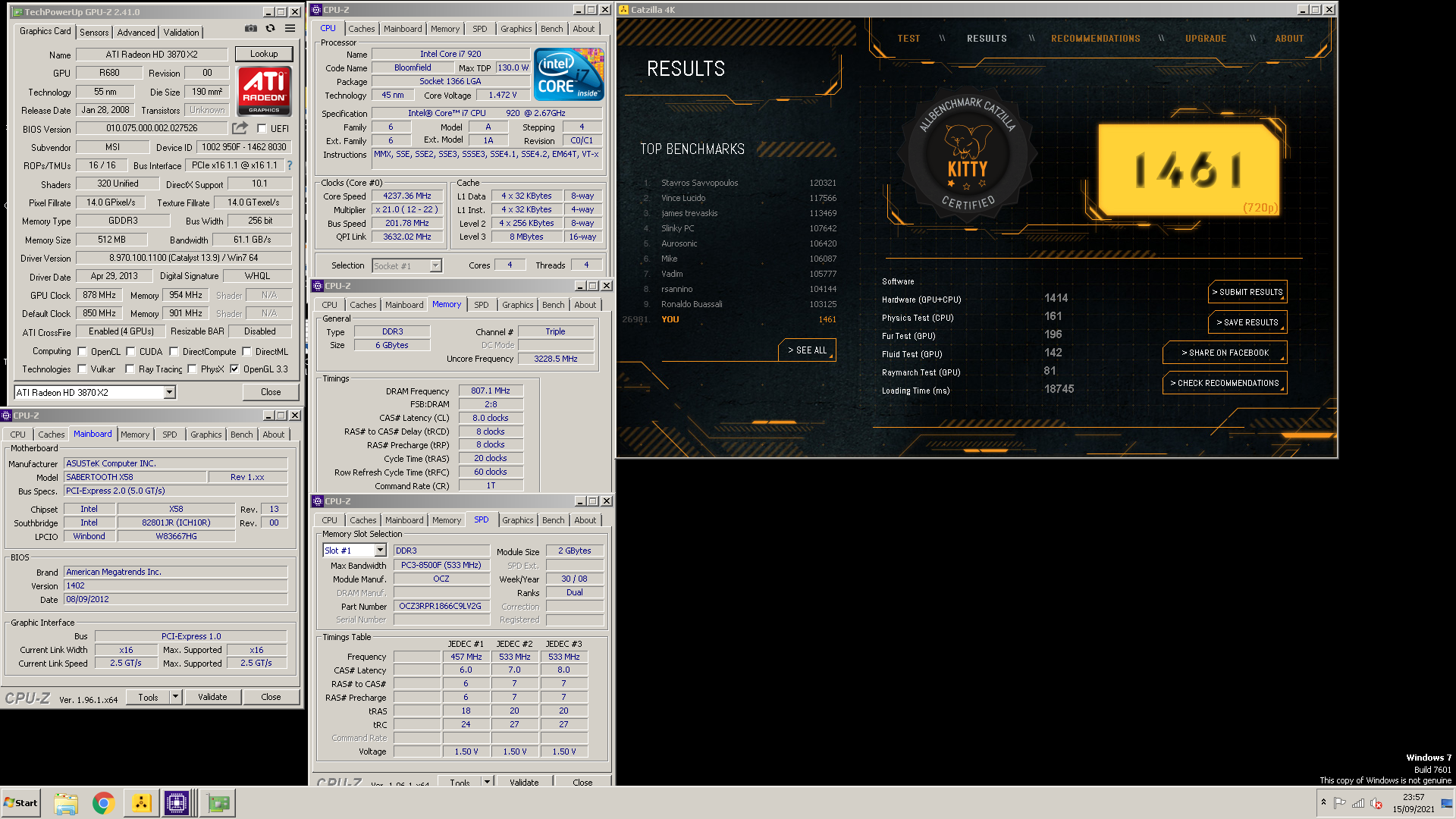Open the Windows Start button
Image resolution: width=1456 pixels, height=819 pixels.
[x=20, y=803]
